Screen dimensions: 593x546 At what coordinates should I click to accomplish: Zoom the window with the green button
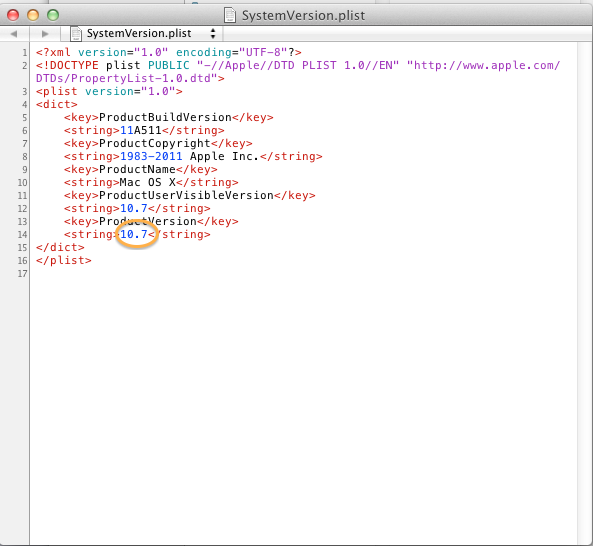pos(53,15)
